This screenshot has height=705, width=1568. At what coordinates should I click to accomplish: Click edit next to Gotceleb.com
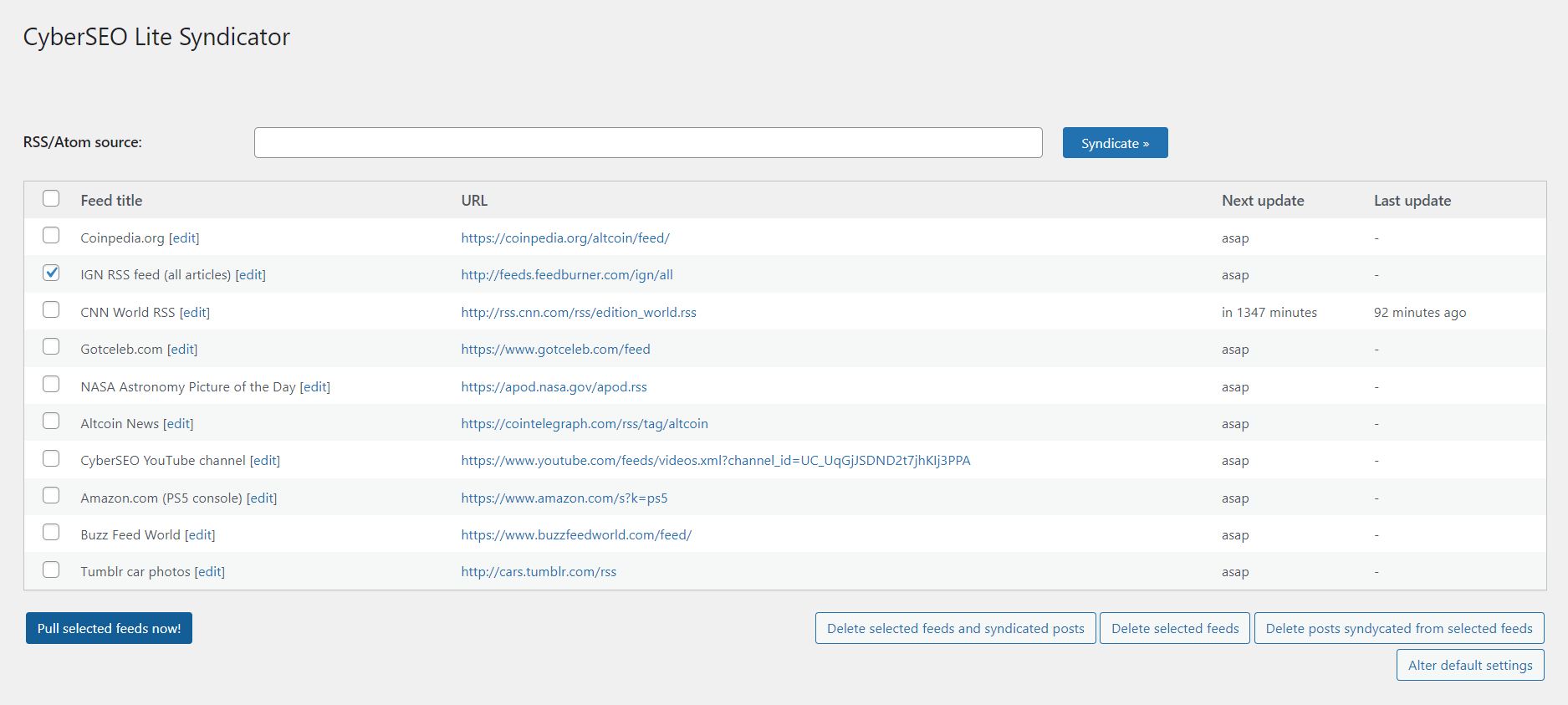(182, 349)
